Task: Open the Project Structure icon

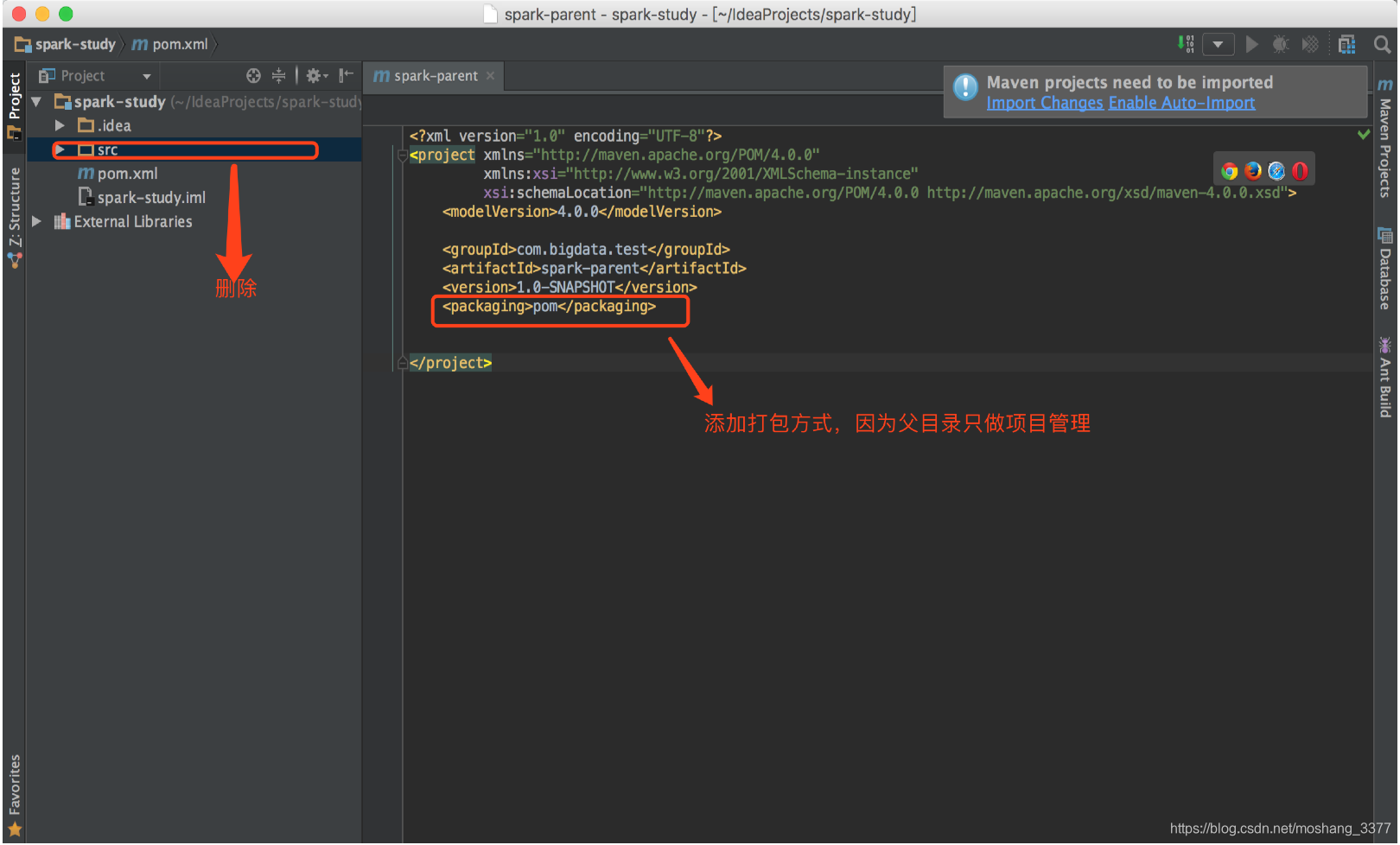Action: (x=1346, y=44)
